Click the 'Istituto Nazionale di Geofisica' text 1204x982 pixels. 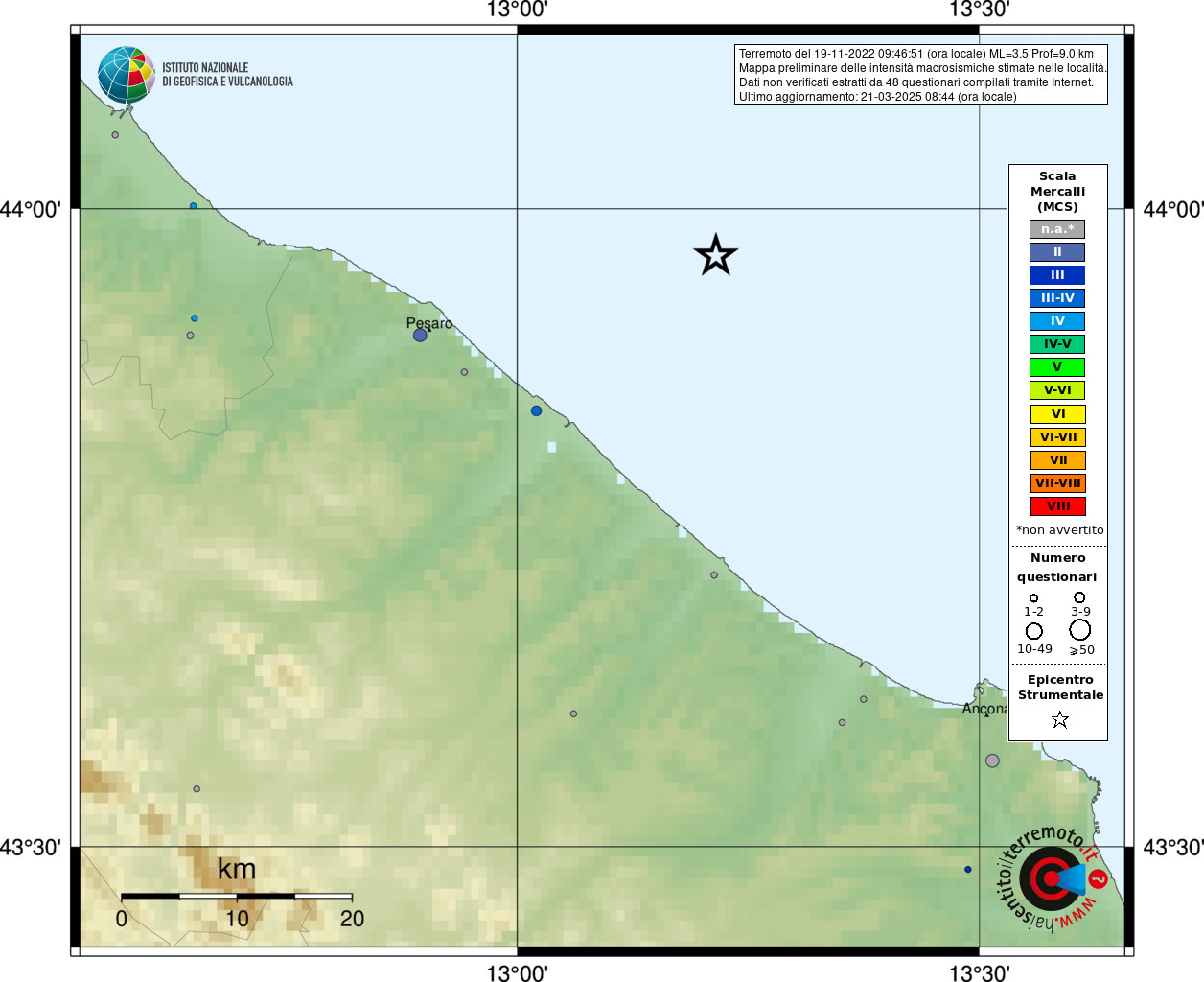click(x=227, y=75)
